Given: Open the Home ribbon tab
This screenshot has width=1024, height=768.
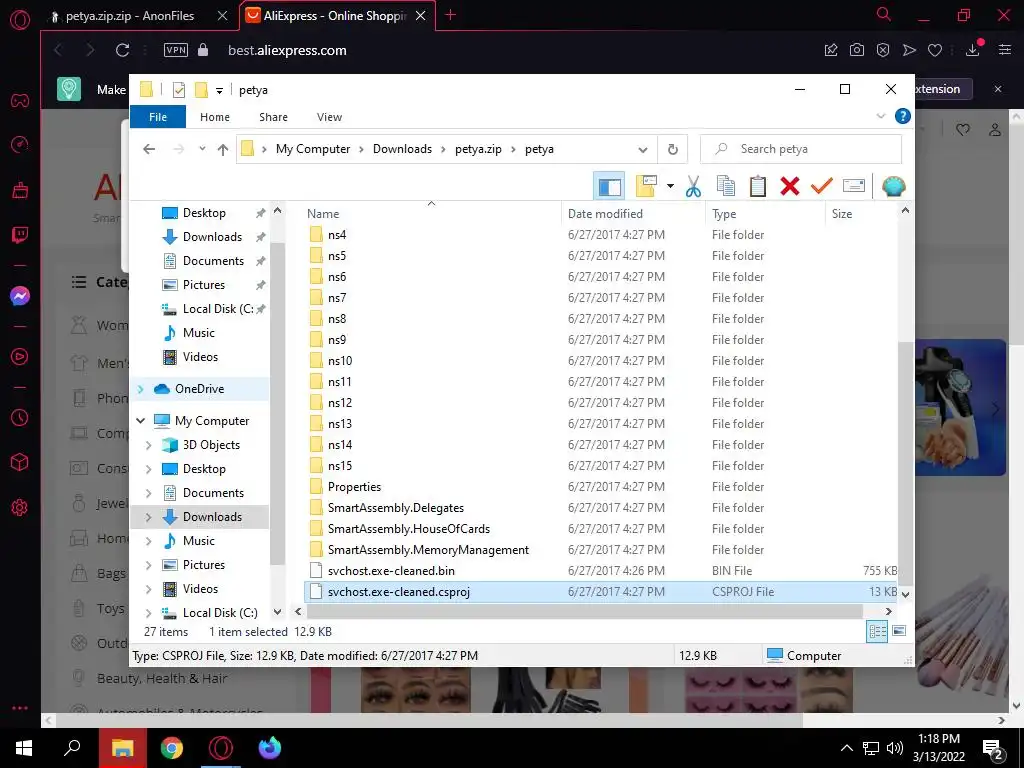Looking at the screenshot, I should coord(215,117).
